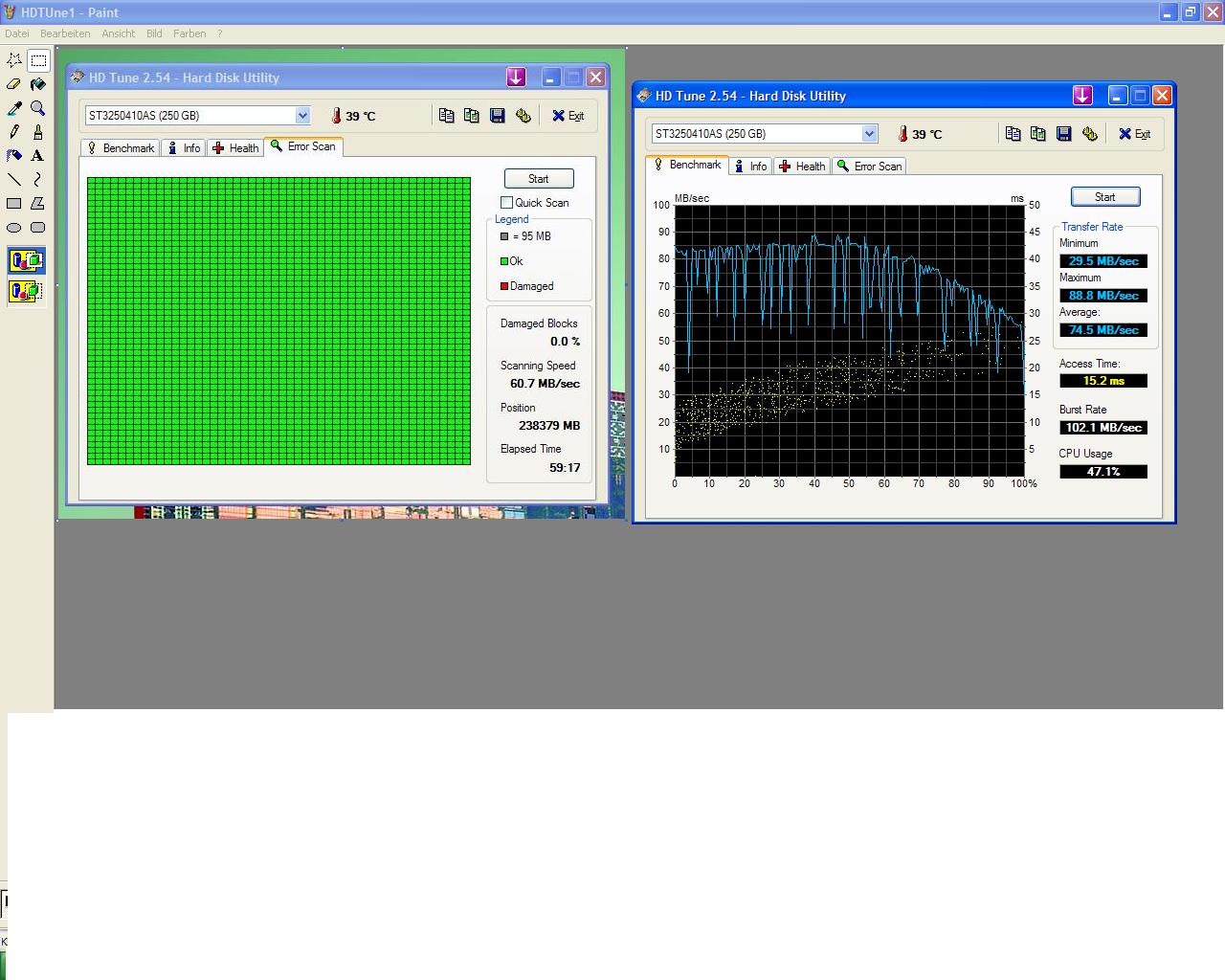Enable opaque selection mode option
Viewport: 1225px width, 980px height.
tap(26, 260)
